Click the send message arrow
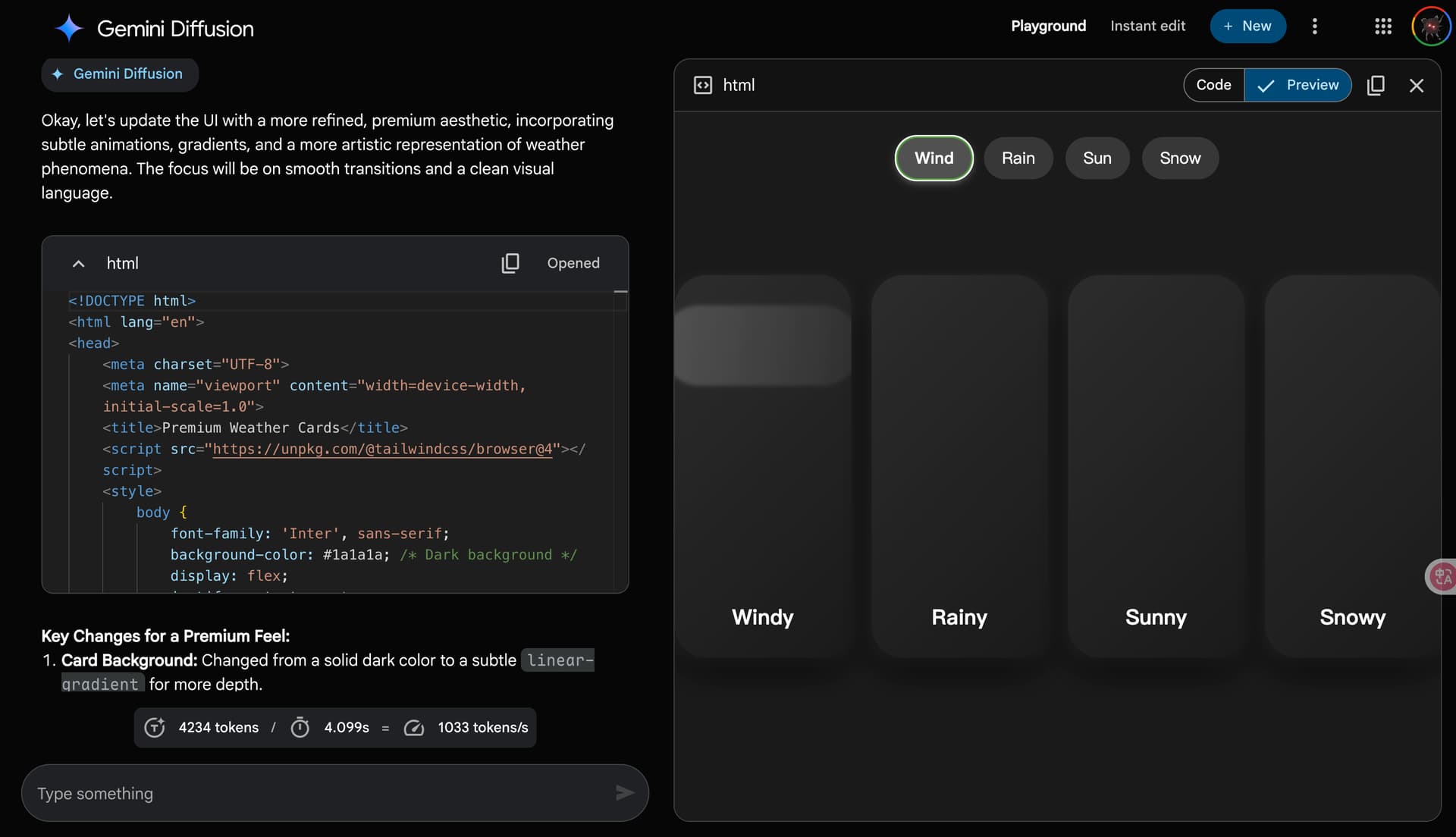Viewport: 1456px width, 837px height. pyautogui.click(x=624, y=793)
